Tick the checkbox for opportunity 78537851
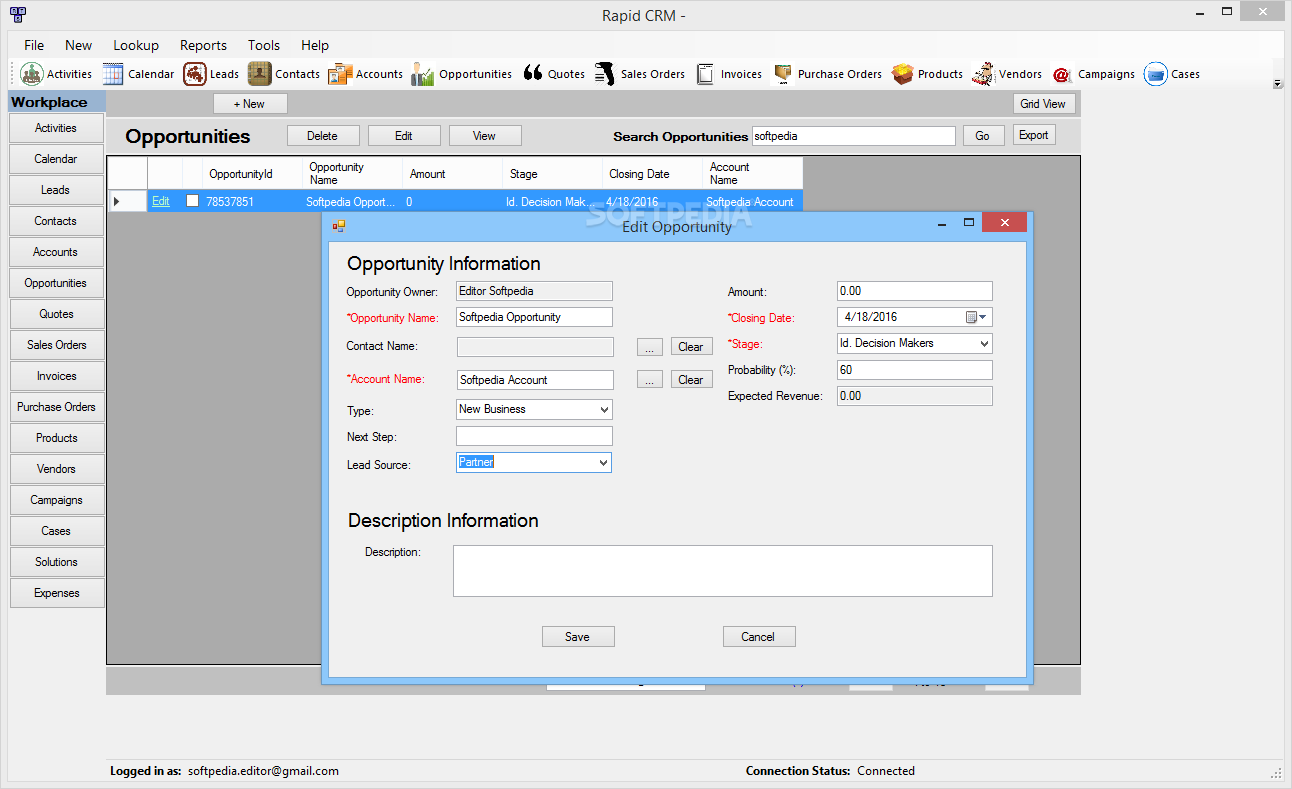This screenshot has height=789, width=1292. click(x=193, y=201)
